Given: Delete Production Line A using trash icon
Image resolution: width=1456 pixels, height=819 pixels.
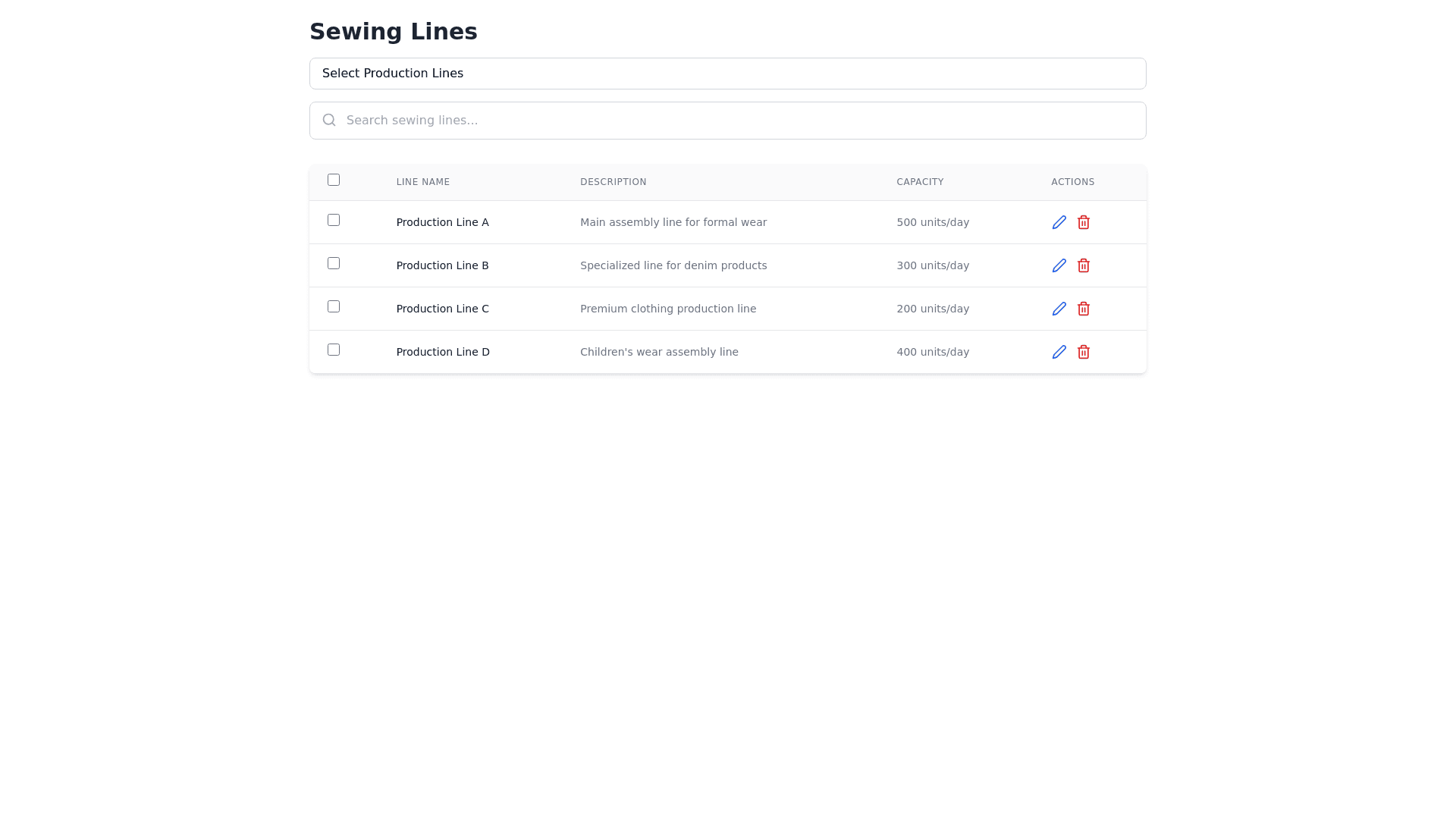Looking at the screenshot, I should click(x=1083, y=222).
